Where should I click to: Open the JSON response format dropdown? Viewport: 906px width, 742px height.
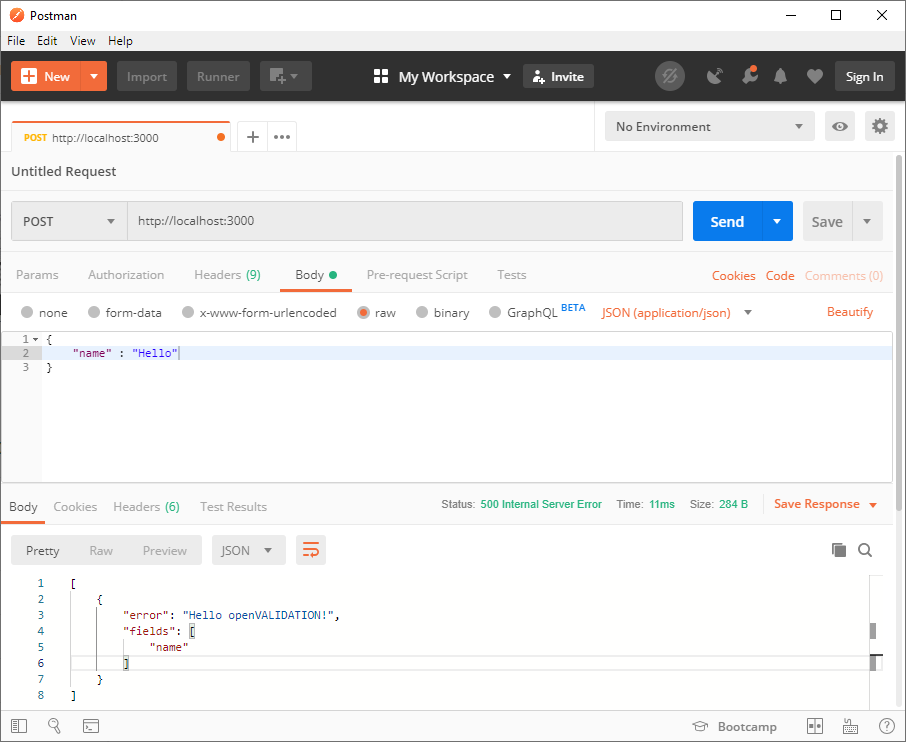tap(248, 550)
